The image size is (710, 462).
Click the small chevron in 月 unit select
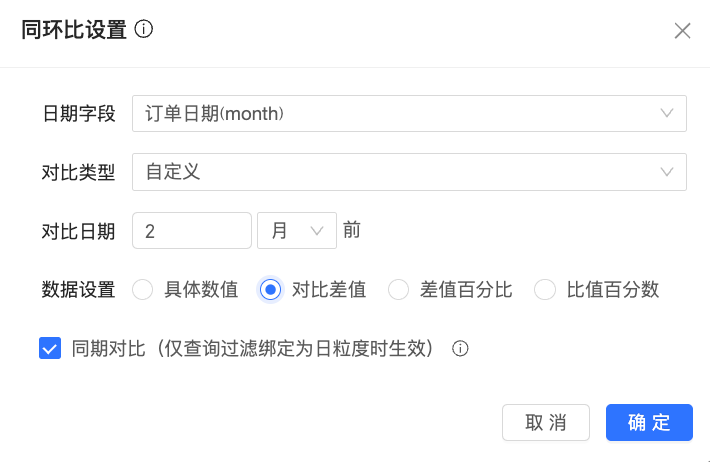click(317, 231)
